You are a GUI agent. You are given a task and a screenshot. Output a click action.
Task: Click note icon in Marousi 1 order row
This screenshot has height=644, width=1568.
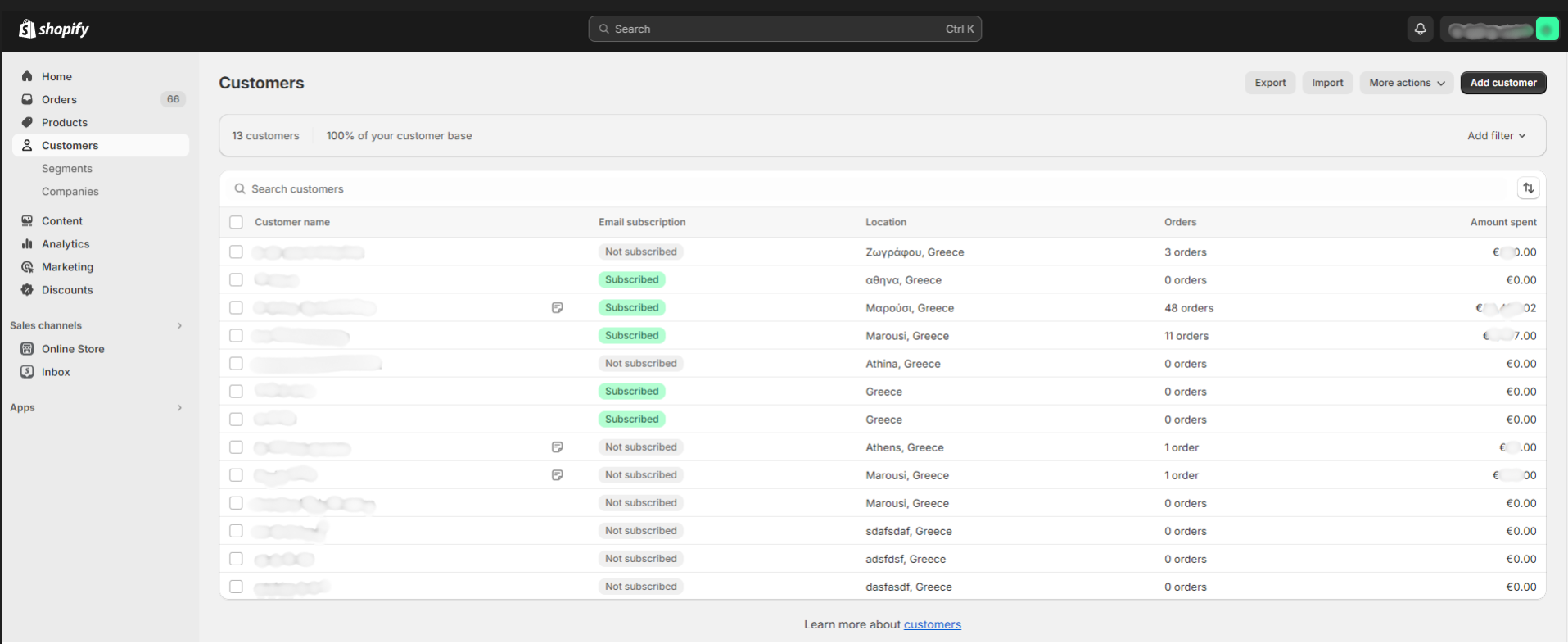click(x=557, y=474)
